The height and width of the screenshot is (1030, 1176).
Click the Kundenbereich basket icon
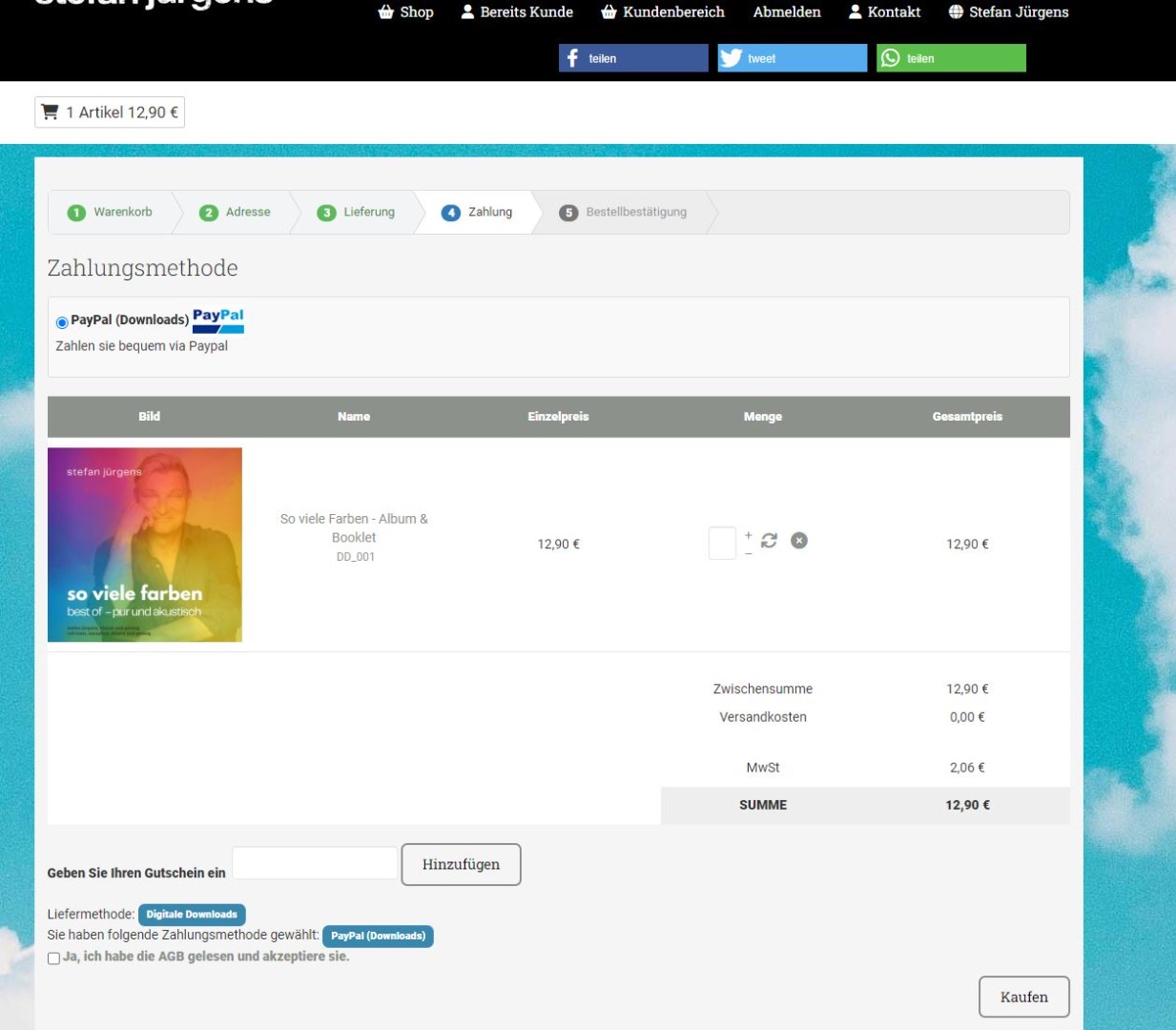609,12
